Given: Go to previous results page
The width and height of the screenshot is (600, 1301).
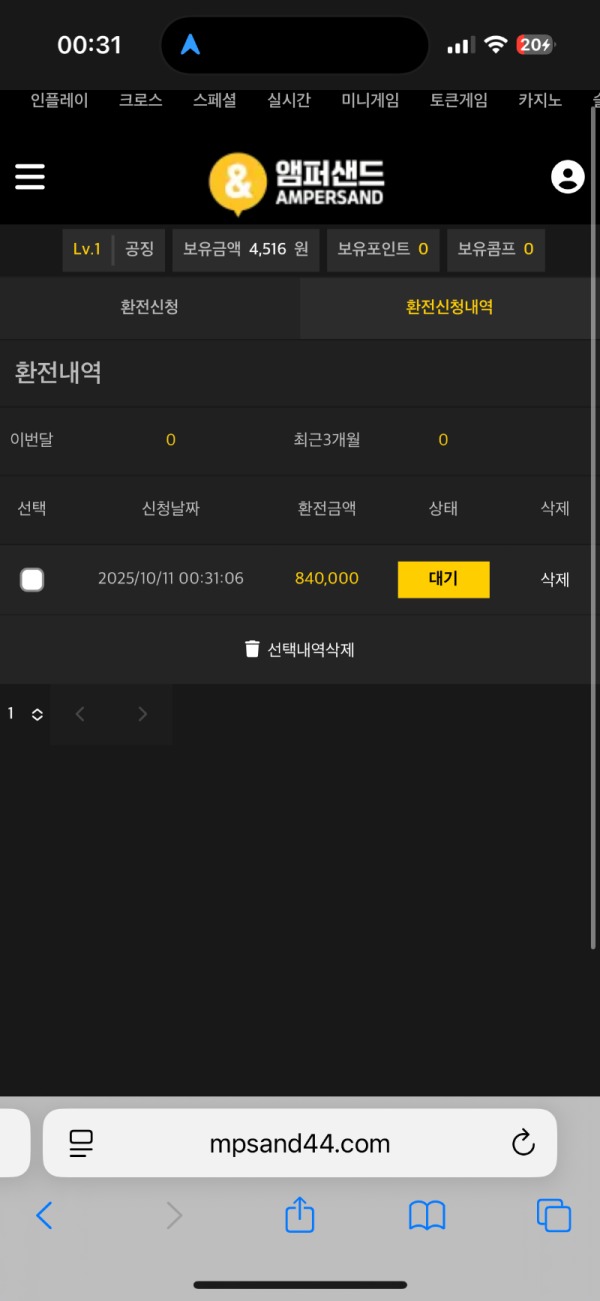Looking at the screenshot, I should pos(80,714).
